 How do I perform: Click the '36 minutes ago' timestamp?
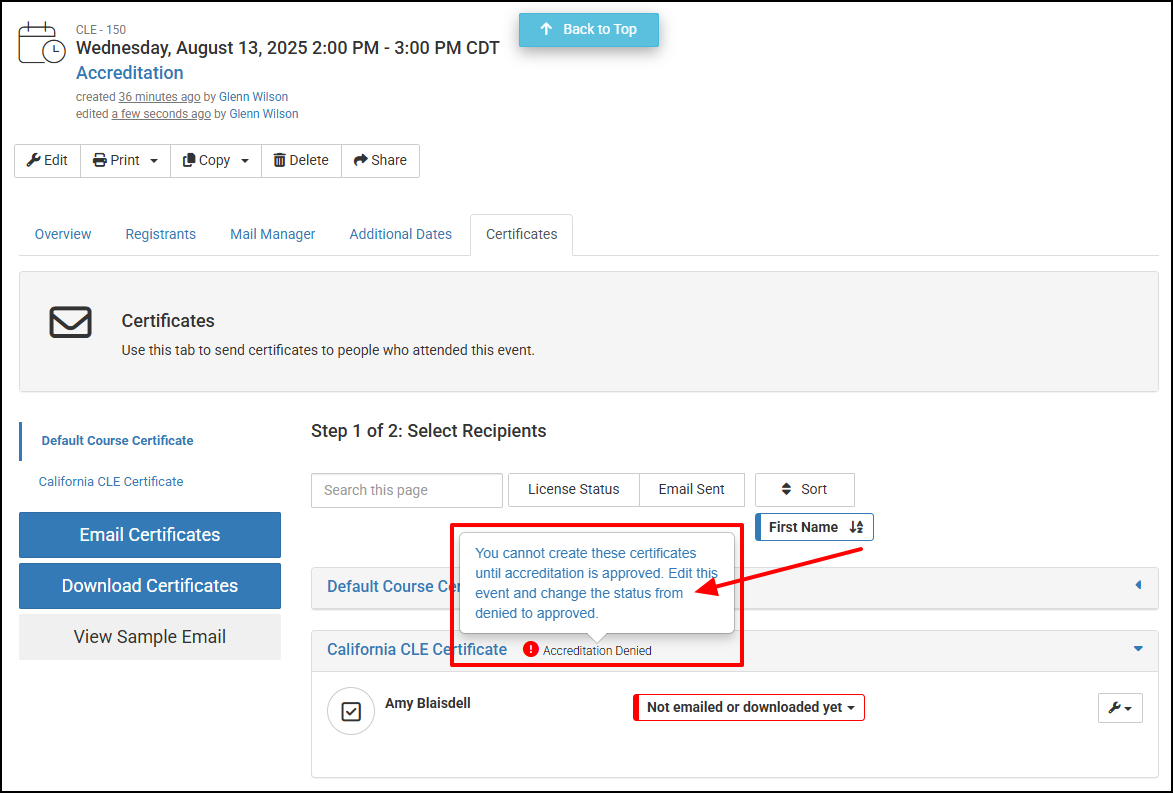pyautogui.click(x=159, y=97)
